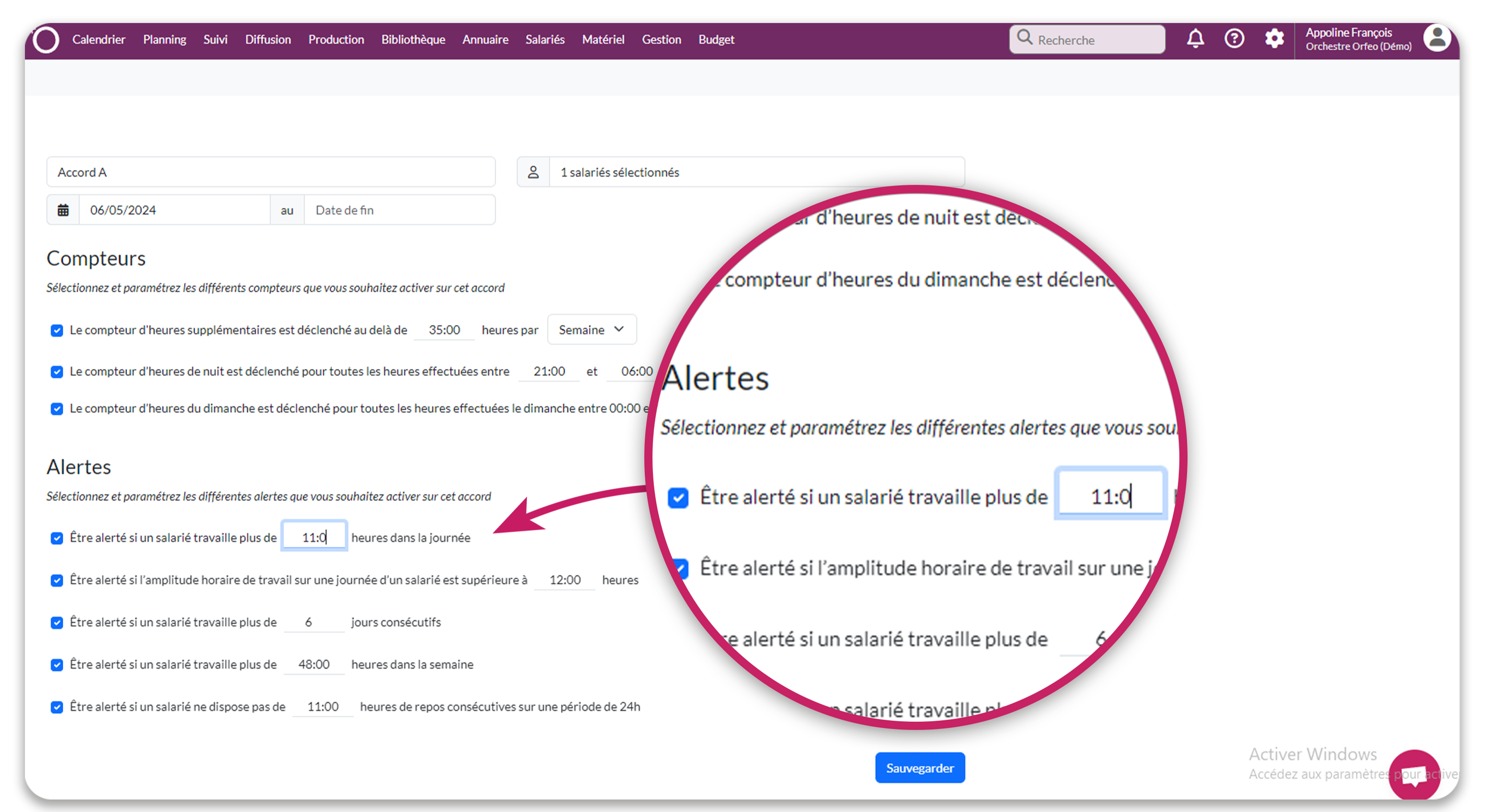Uncheck the heures dans la journée alert

(57, 538)
